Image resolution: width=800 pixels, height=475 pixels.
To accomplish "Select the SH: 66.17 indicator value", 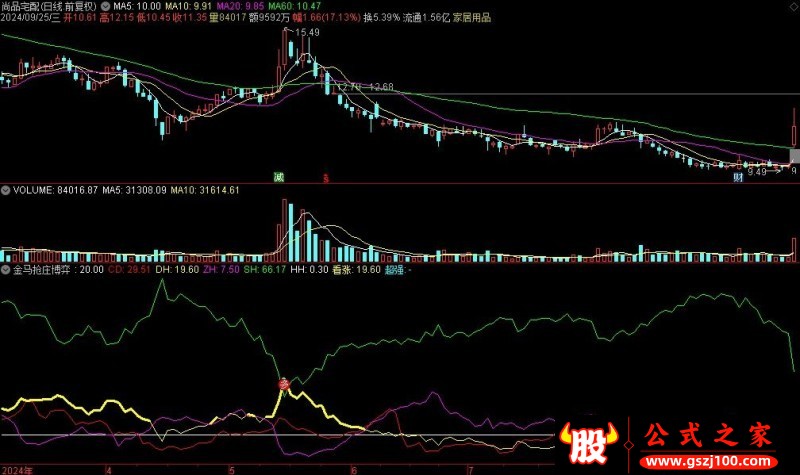I will [265, 269].
